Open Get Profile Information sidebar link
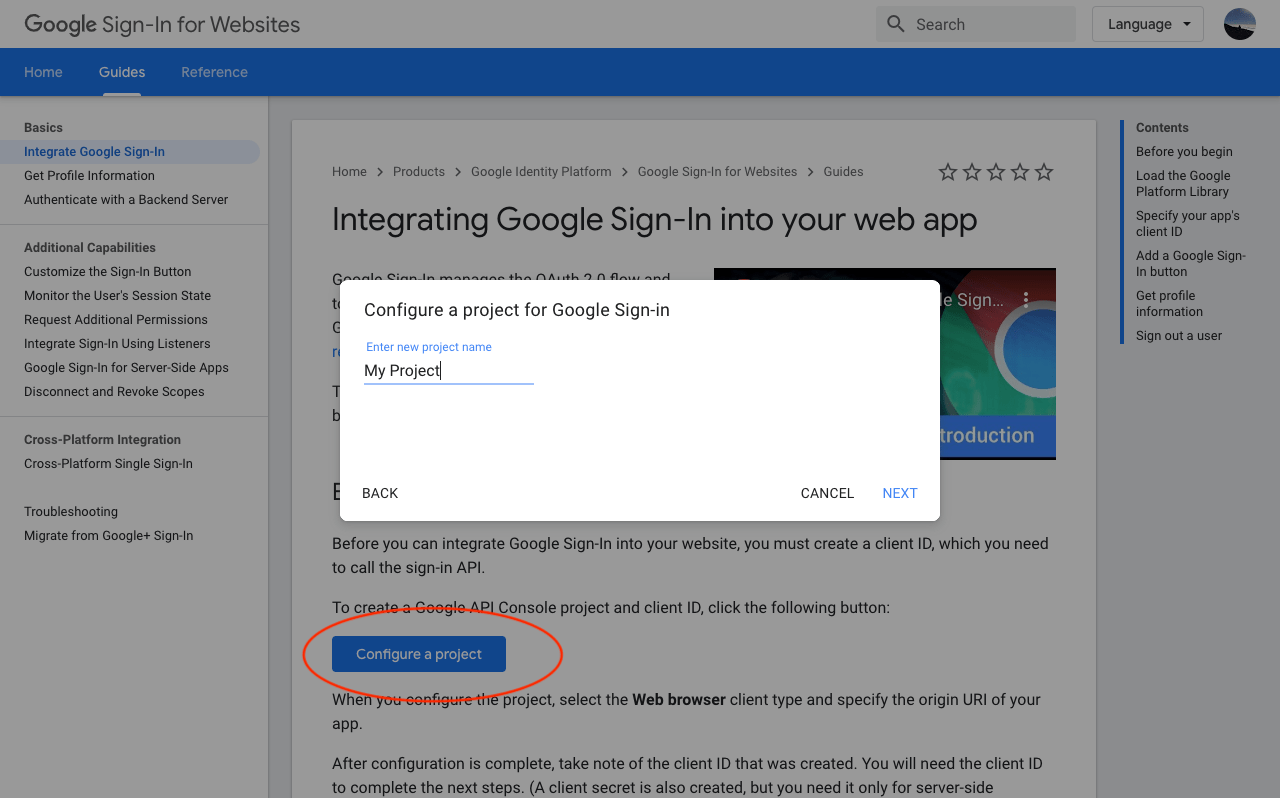The image size is (1280, 798). click(89, 176)
